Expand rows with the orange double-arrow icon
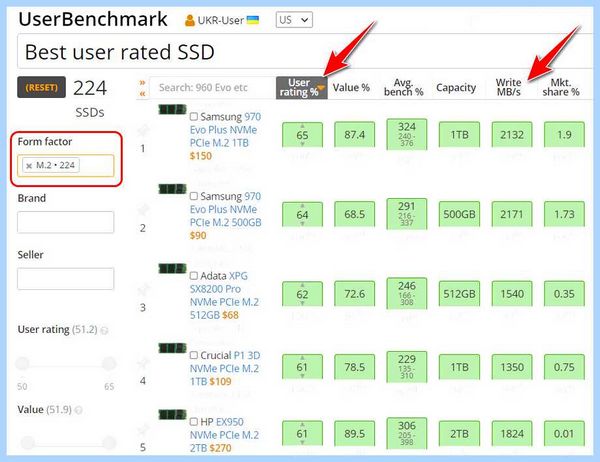Viewport: 600px width, 462px height. point(142,82)
